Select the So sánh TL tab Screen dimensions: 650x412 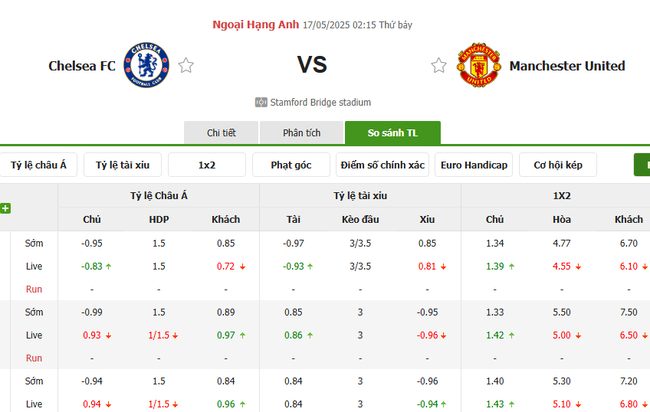point(392,133)
